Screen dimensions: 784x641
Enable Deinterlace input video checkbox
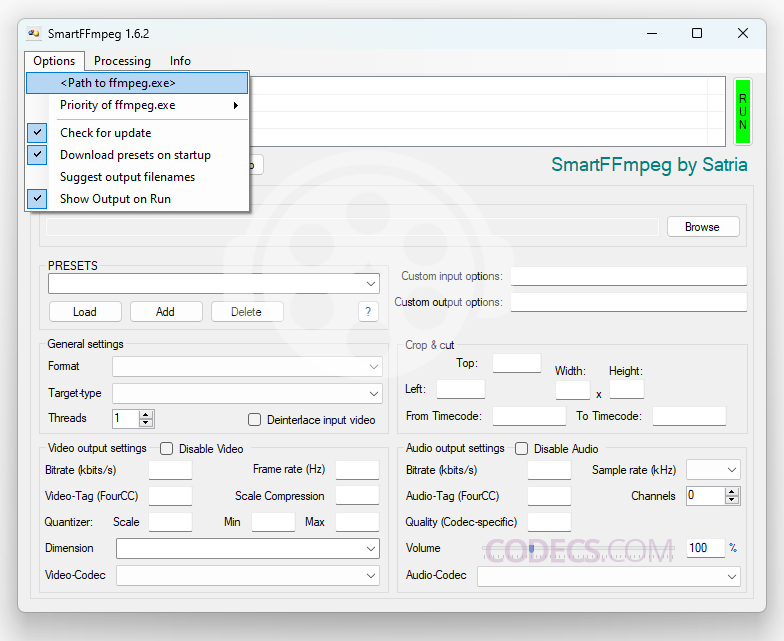coord(254,420)
